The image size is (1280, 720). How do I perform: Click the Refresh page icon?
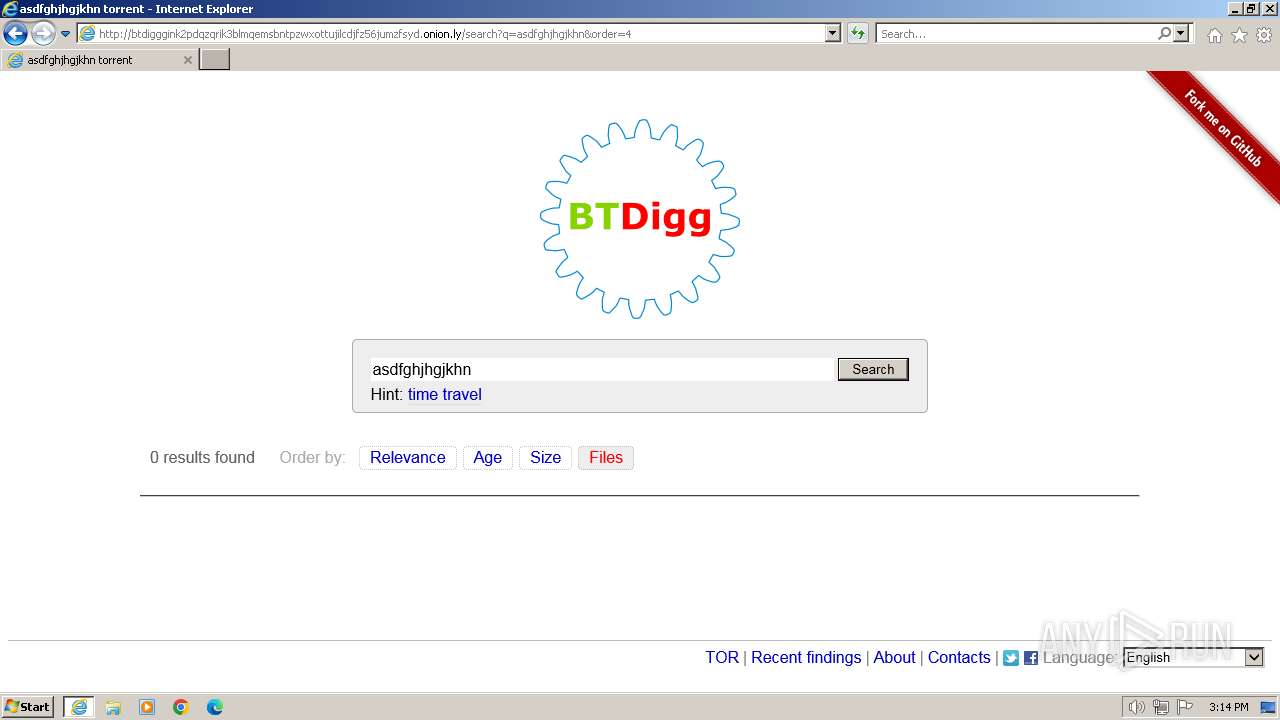857,33
